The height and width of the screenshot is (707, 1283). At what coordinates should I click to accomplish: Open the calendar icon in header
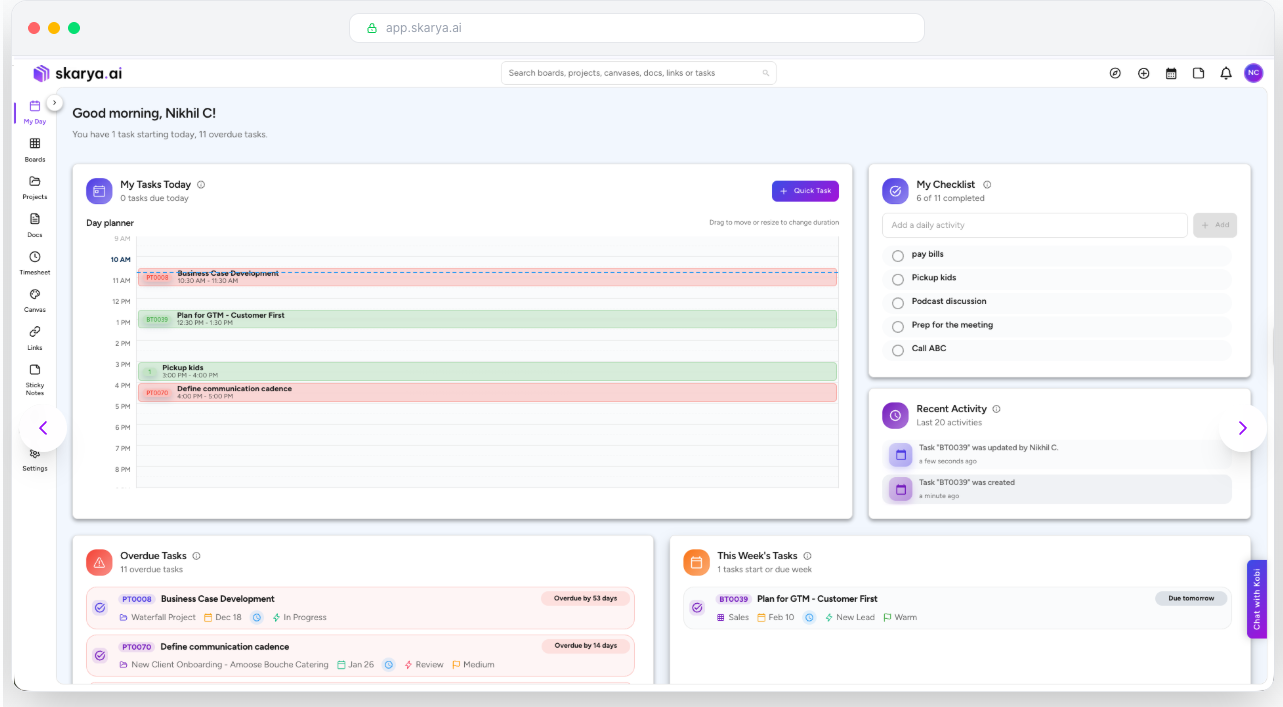[1171, 73]
